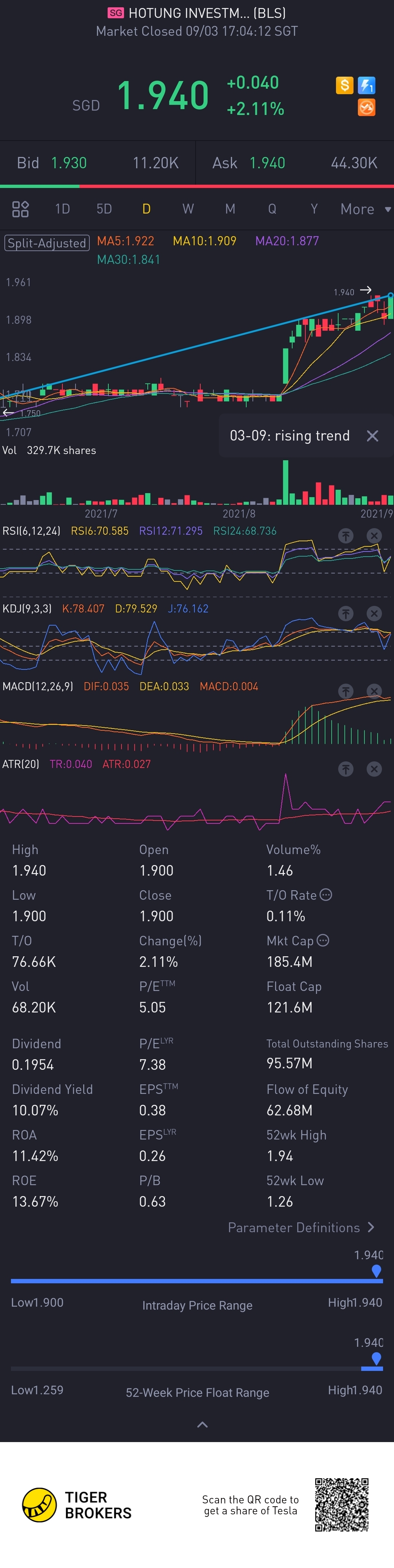Tap the P/B 0.63 value
394x1568 pixels.
pos(152,1202)
